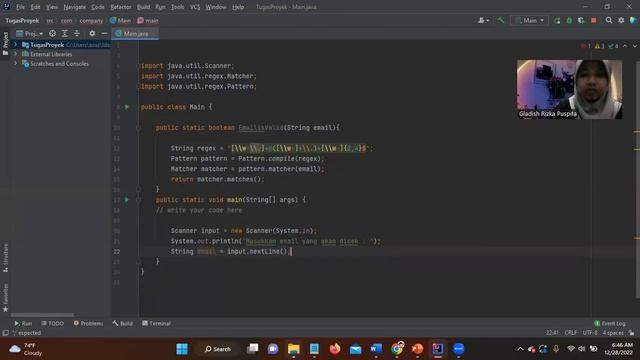Open the Code menu
The image size is (640, 360).
pyautogui.click(x=98, y=7)
